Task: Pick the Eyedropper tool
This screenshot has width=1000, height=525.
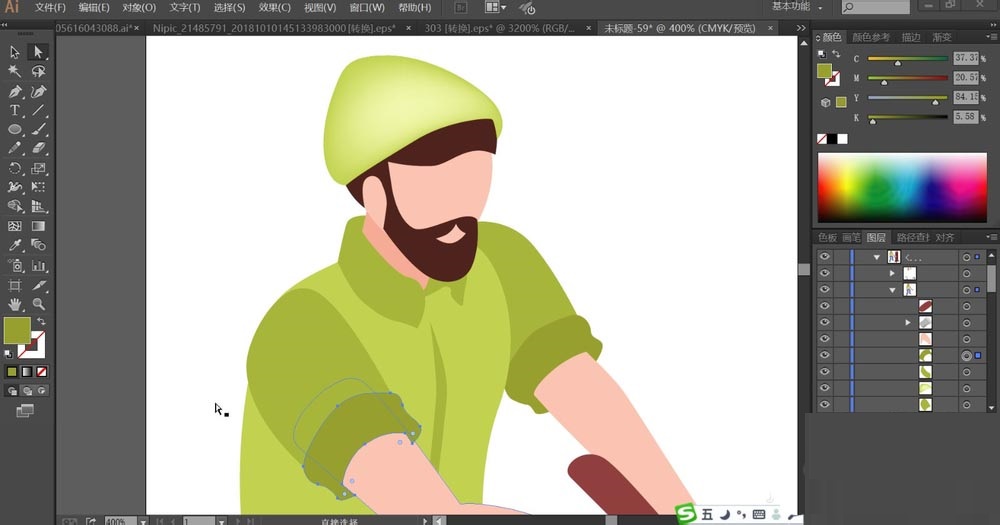Action: click(x=15, y=246)
